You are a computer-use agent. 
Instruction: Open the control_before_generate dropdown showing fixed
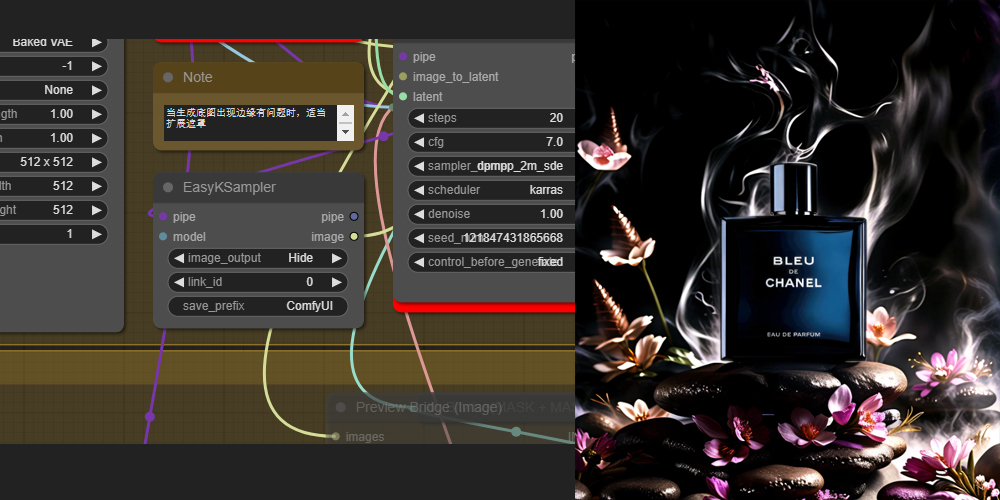[x=491, y=262]
